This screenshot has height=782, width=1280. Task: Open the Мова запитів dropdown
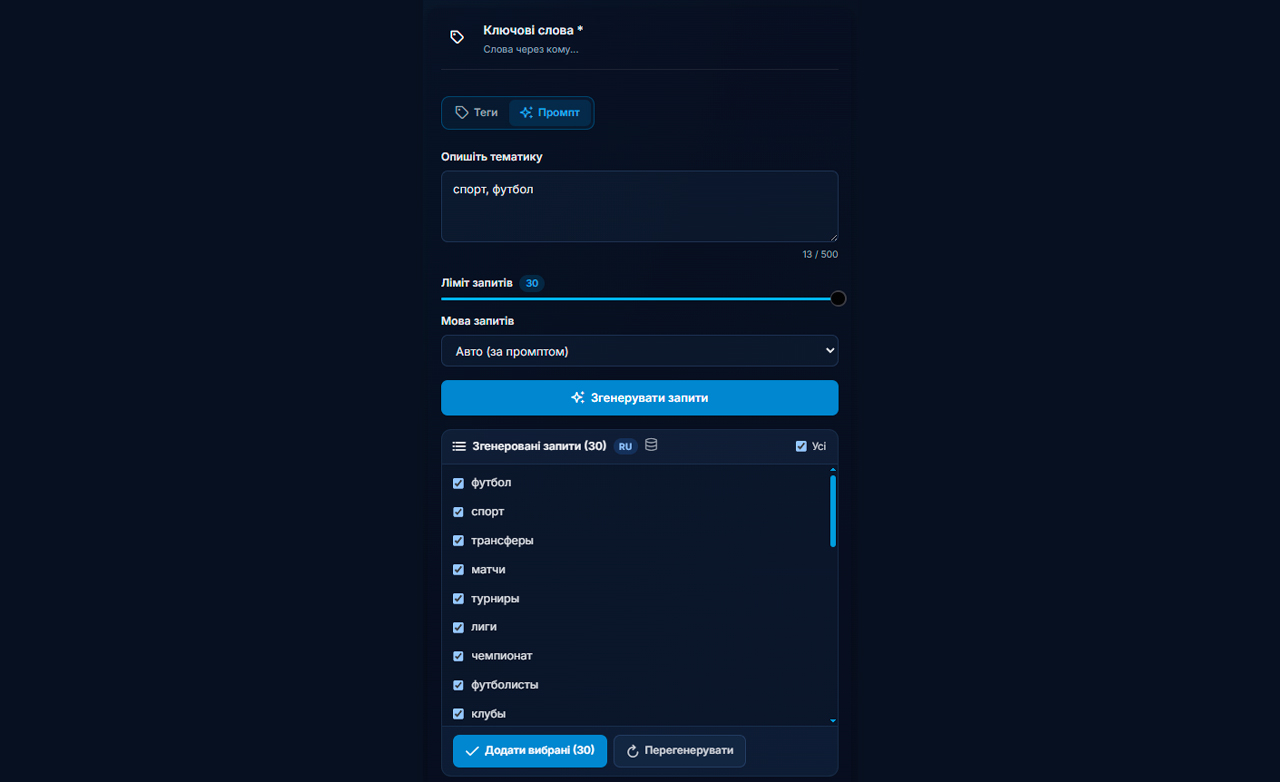(x=639, y=351)
